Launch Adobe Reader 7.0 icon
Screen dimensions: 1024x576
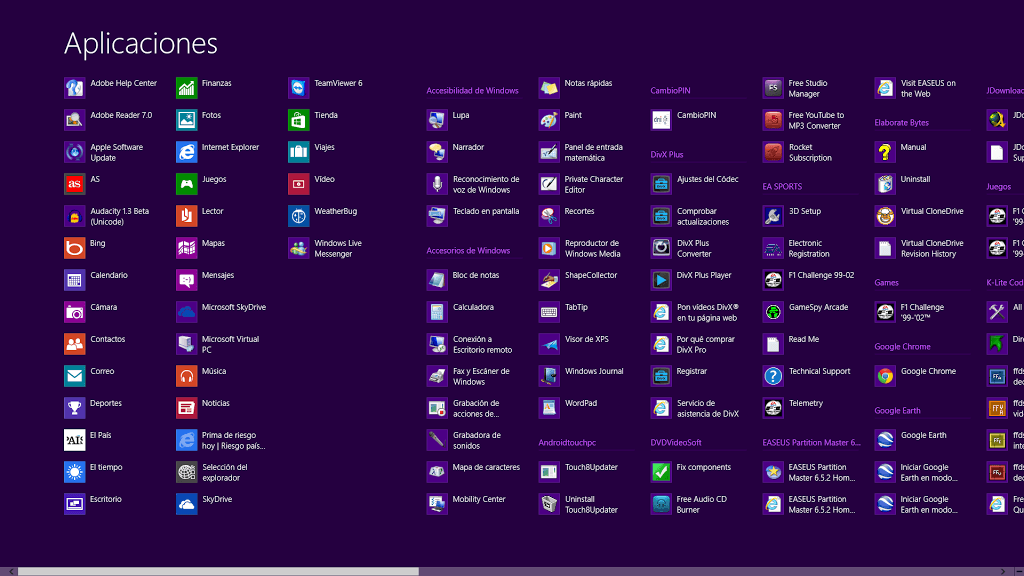(74, 120)
